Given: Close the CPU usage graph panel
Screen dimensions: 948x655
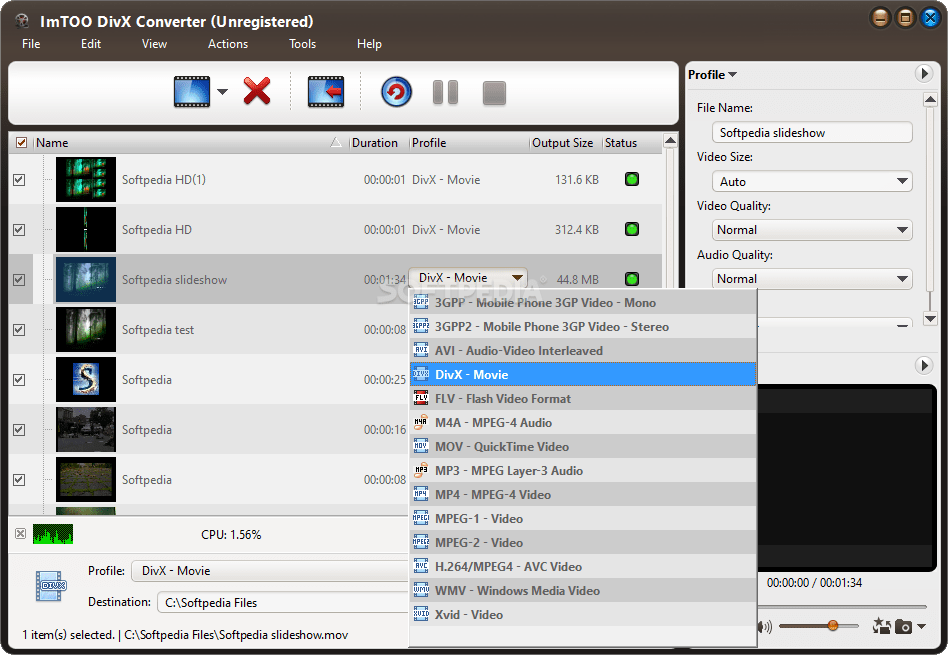Looking at the screenshot, I should click(x=21, y=533).
